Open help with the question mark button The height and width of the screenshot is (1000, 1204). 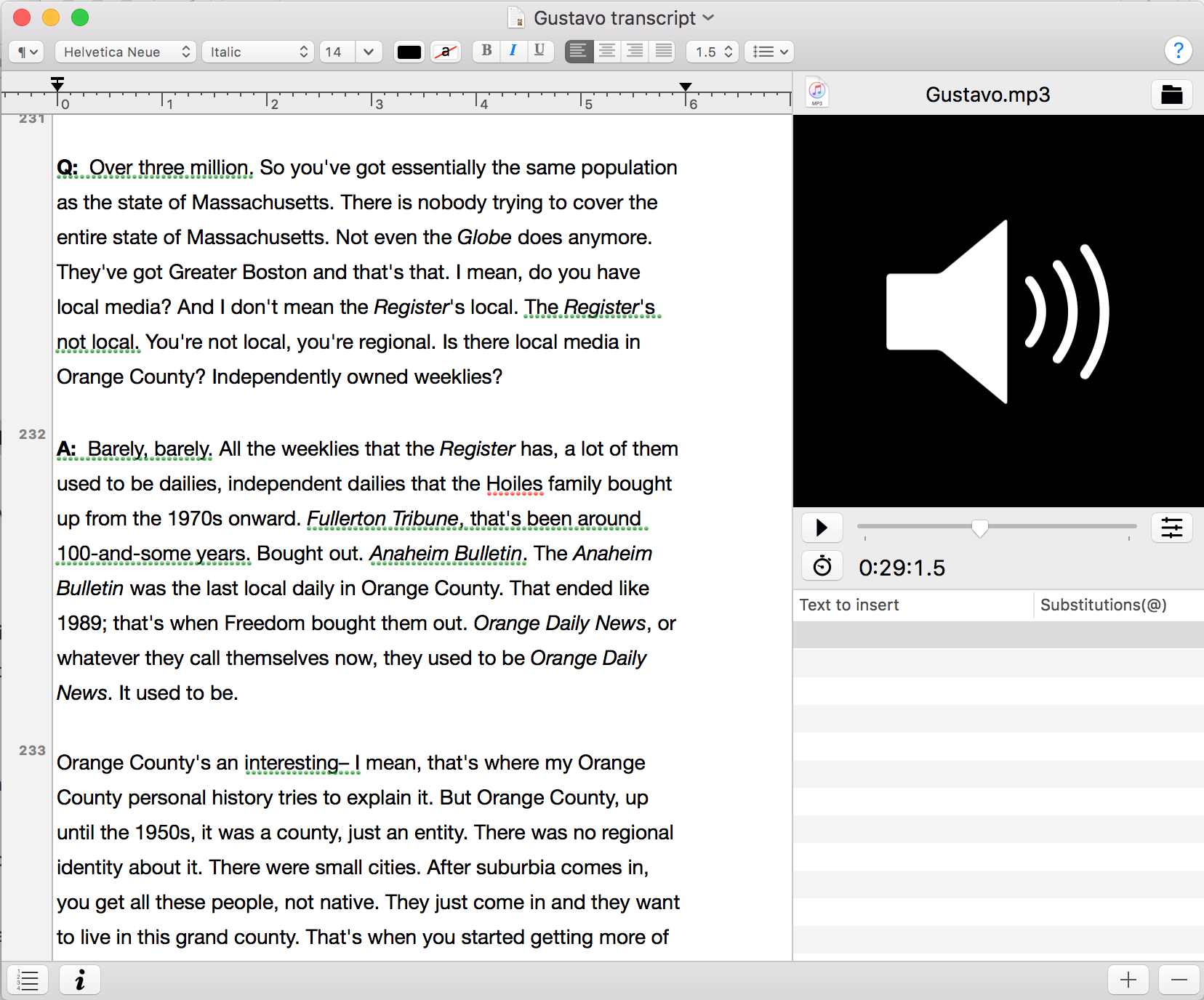(x=1178, y=50)
